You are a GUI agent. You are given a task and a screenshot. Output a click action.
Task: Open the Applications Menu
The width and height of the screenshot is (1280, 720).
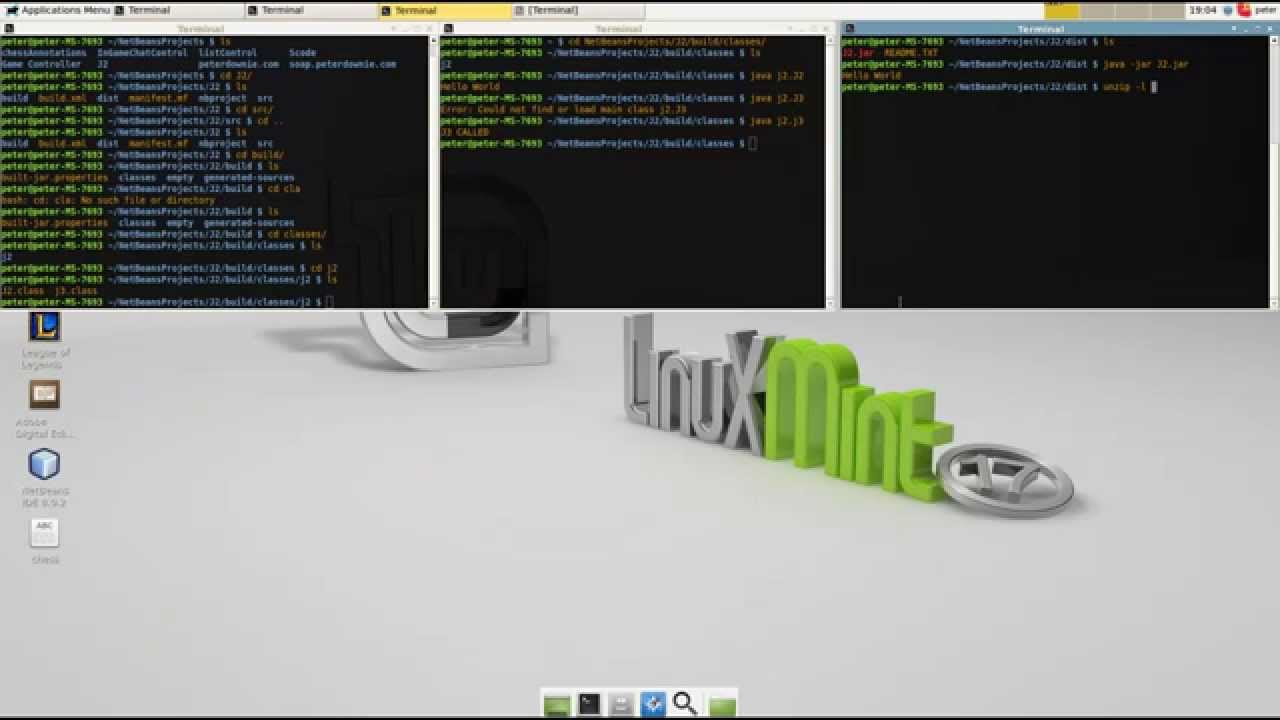click(57, 10)
